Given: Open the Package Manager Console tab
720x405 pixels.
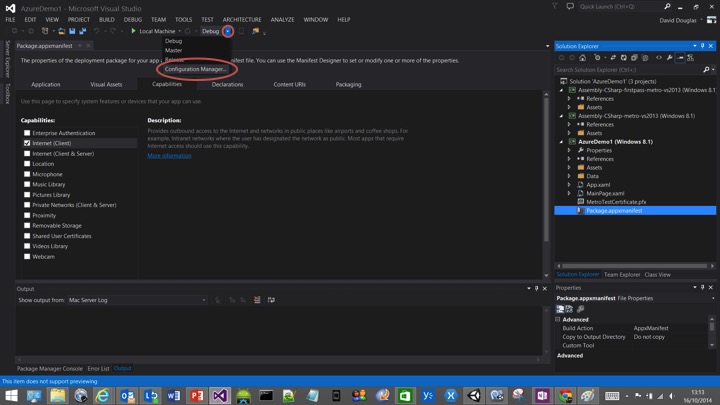Looking at the screenshot, I should [x=50, y=368].
